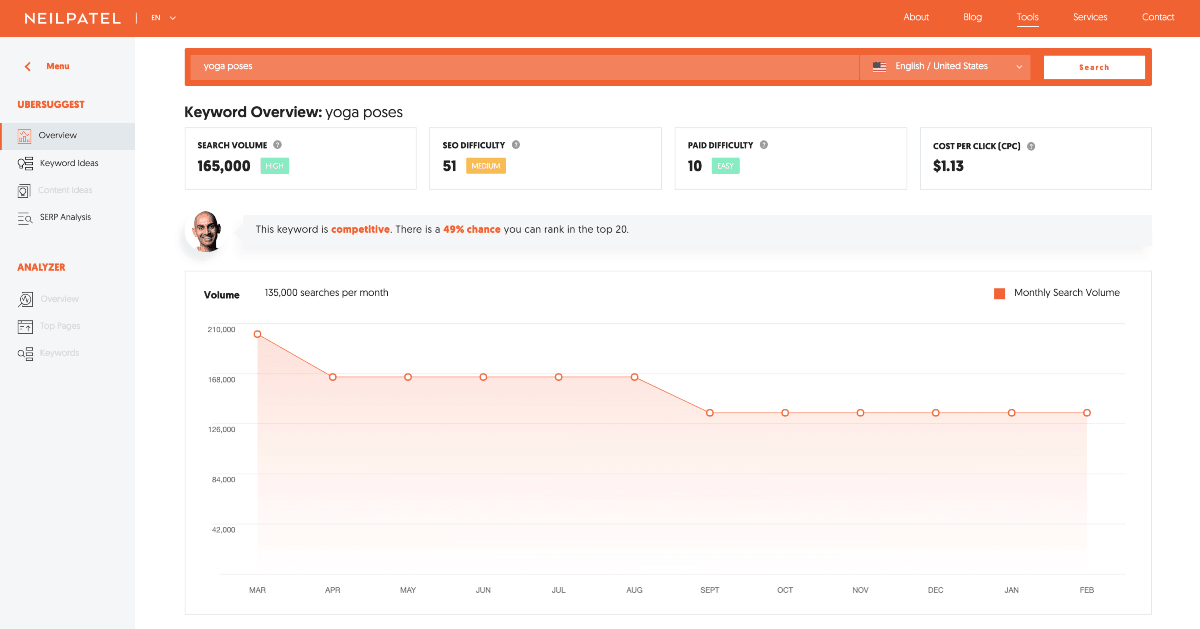Viewport: 1200px width, 629px height.
Task: Toggle the SEO DIFFICULTY question mark tooltip
Action: point(517,145)
